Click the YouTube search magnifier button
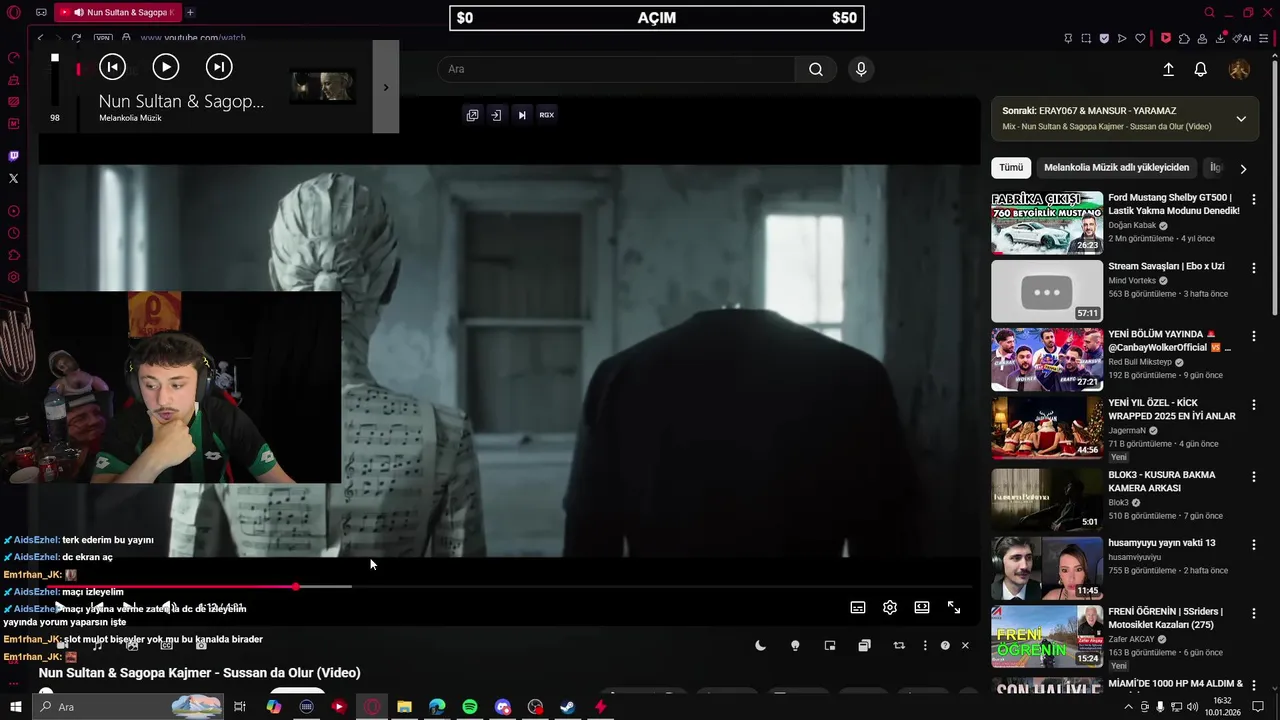 [x=816, y=69]
